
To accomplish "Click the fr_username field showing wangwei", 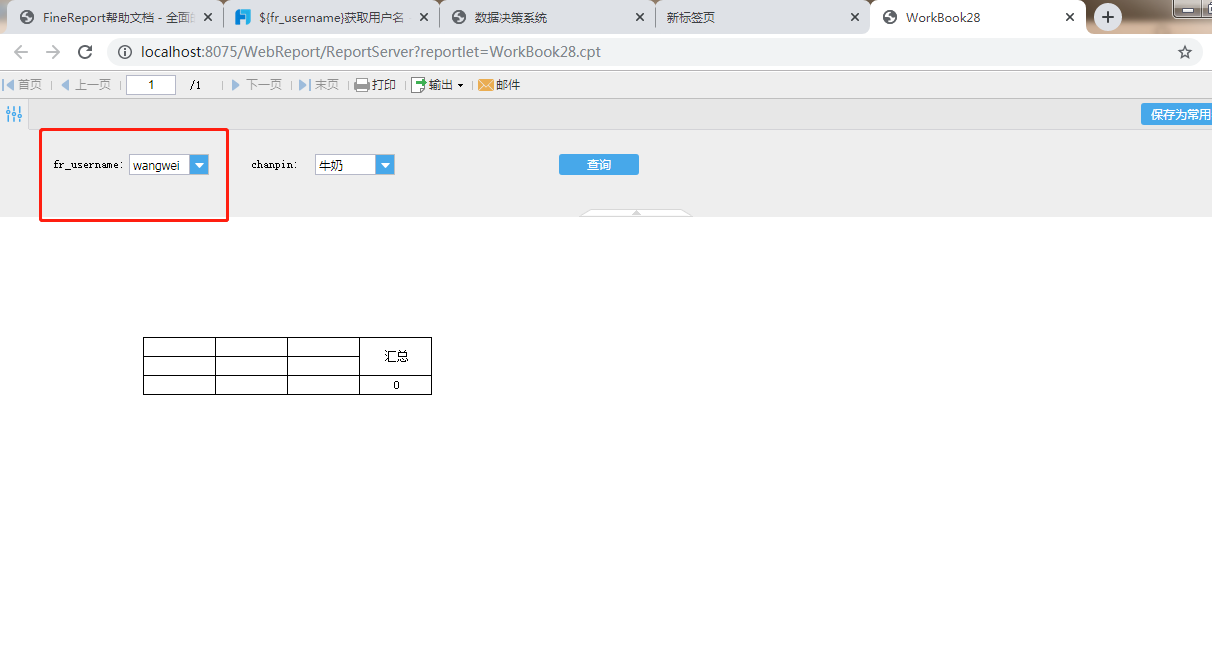I will 160,165.
